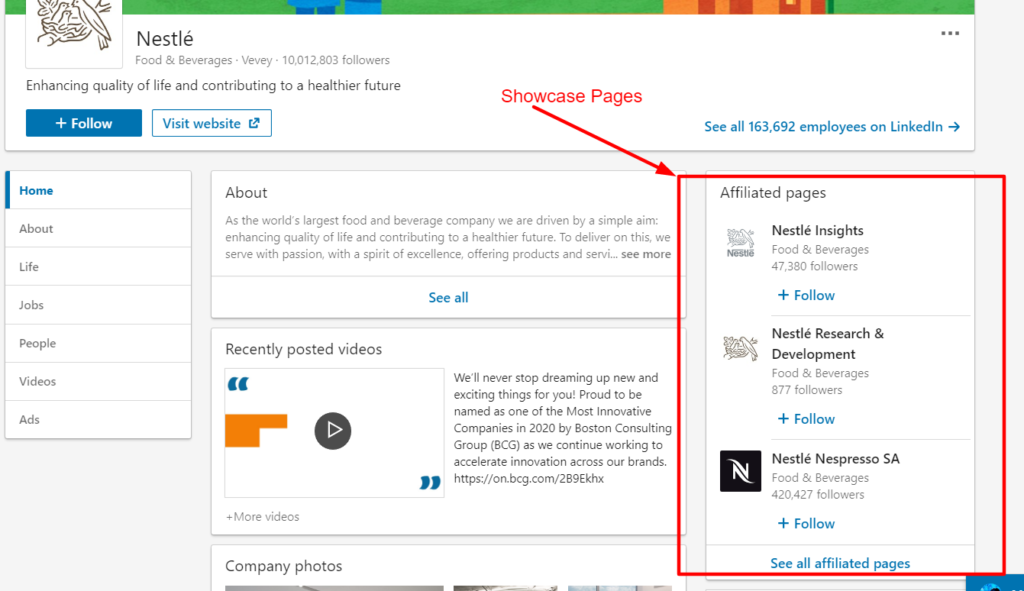Click the Affiliated pages heading

[773, 193]
